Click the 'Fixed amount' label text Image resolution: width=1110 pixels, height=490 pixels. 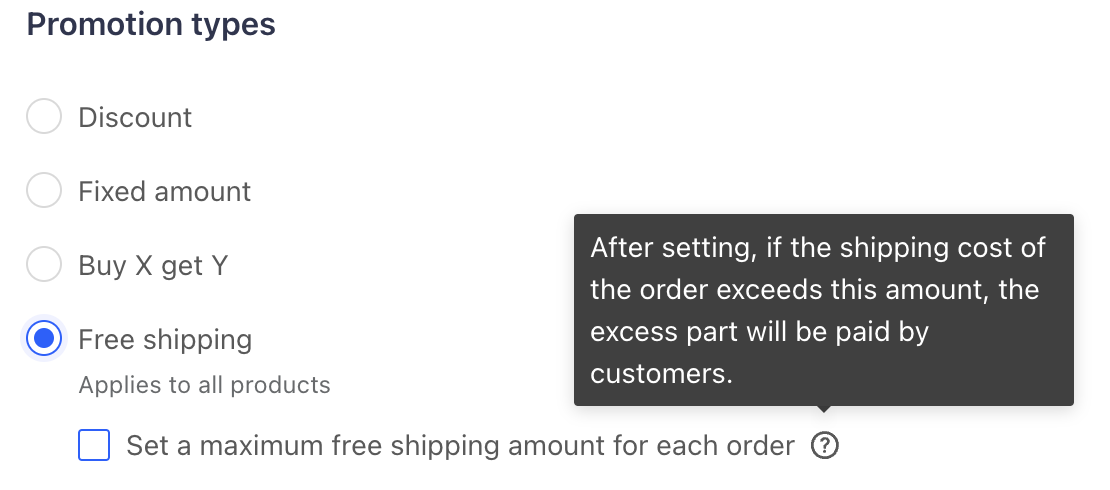(165, 191)
